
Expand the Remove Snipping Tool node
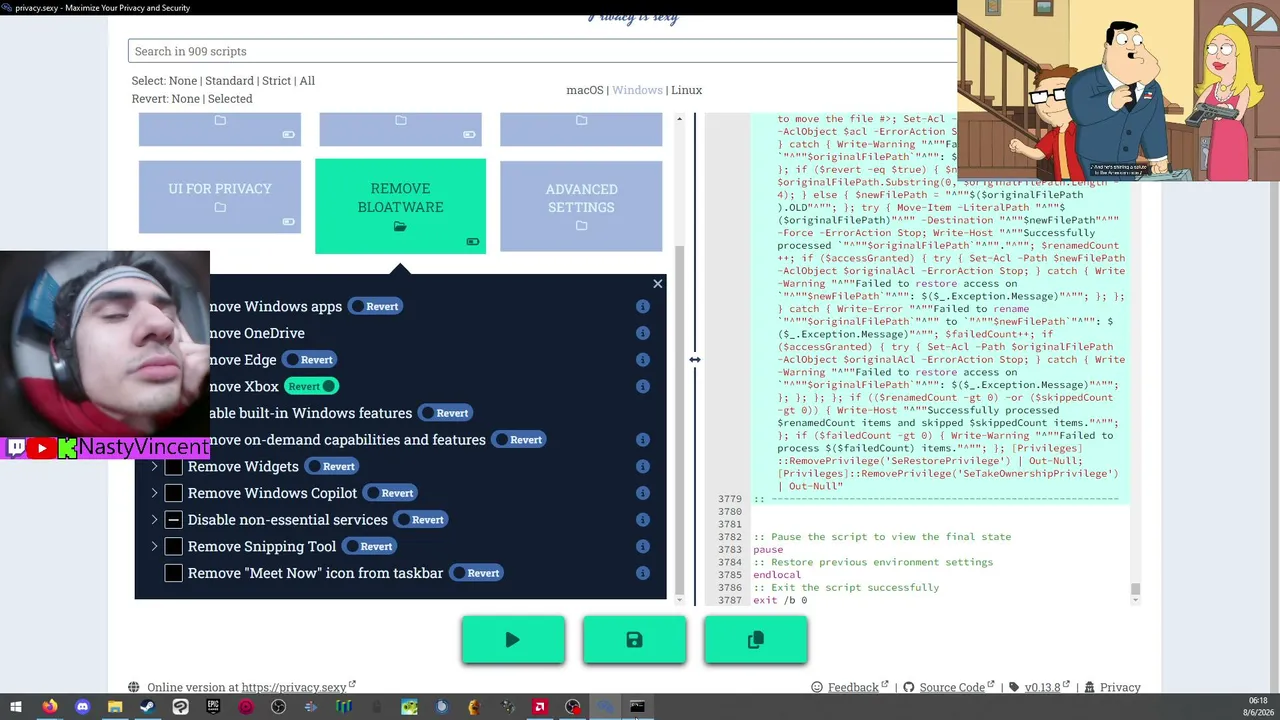pyautogui.click(x=155, y=547)
